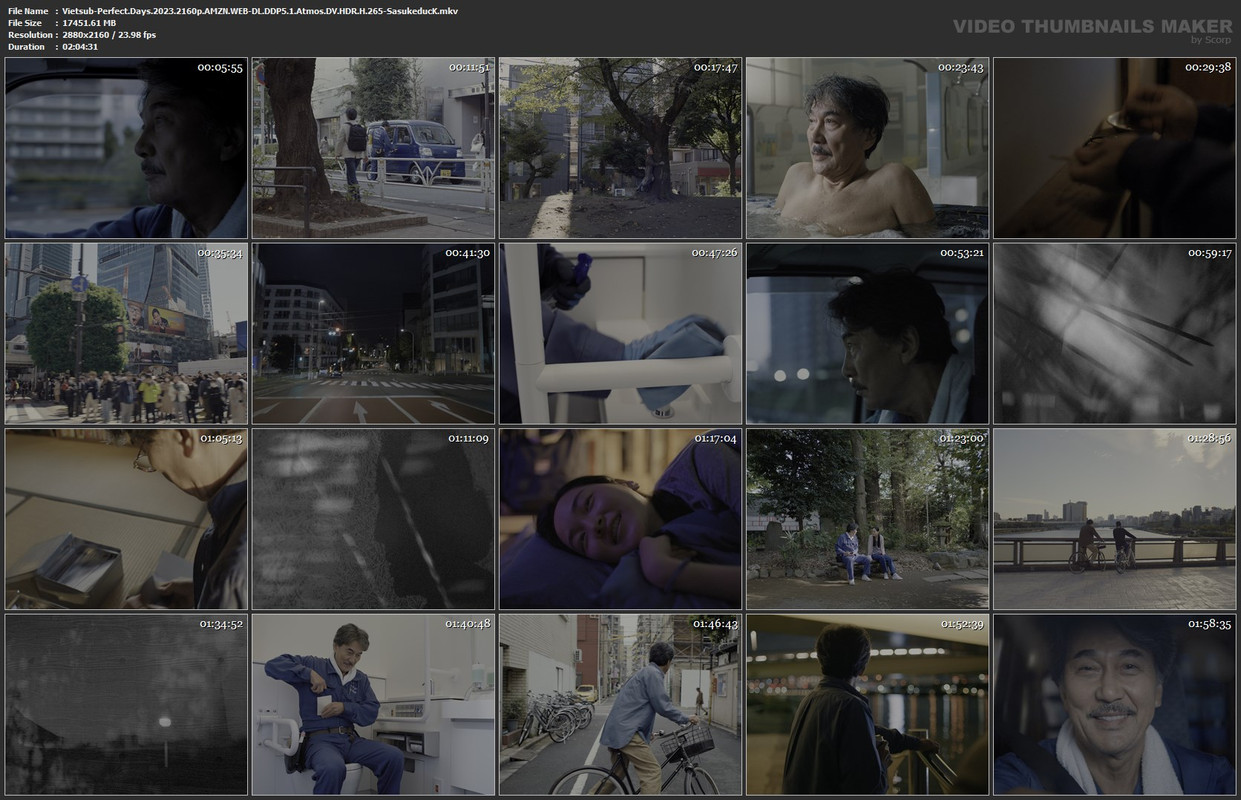Open the sleeping woman thumbnail at 01:17:04

click(x=620, y=519)
